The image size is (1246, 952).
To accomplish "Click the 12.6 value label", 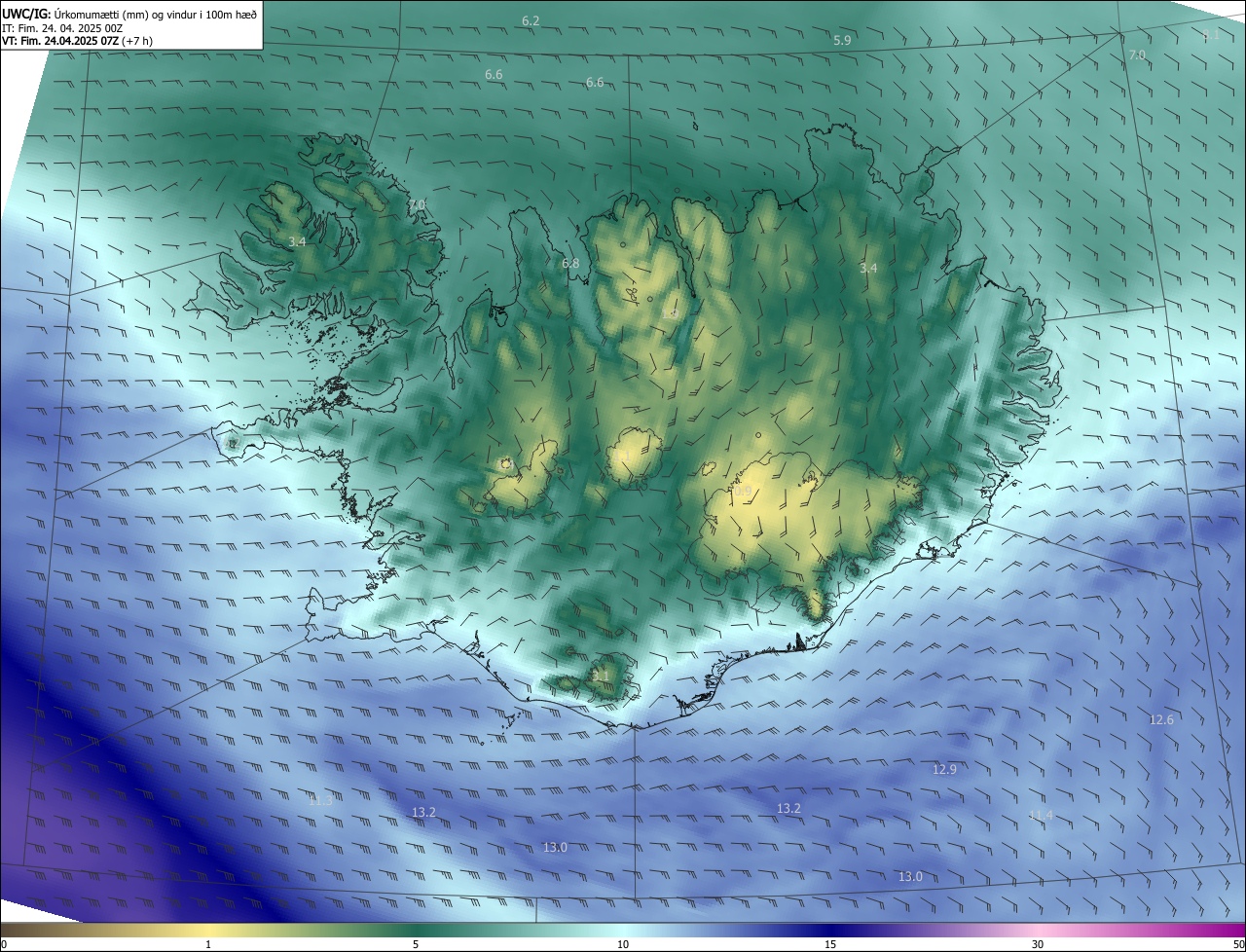I will point(1161,719).
